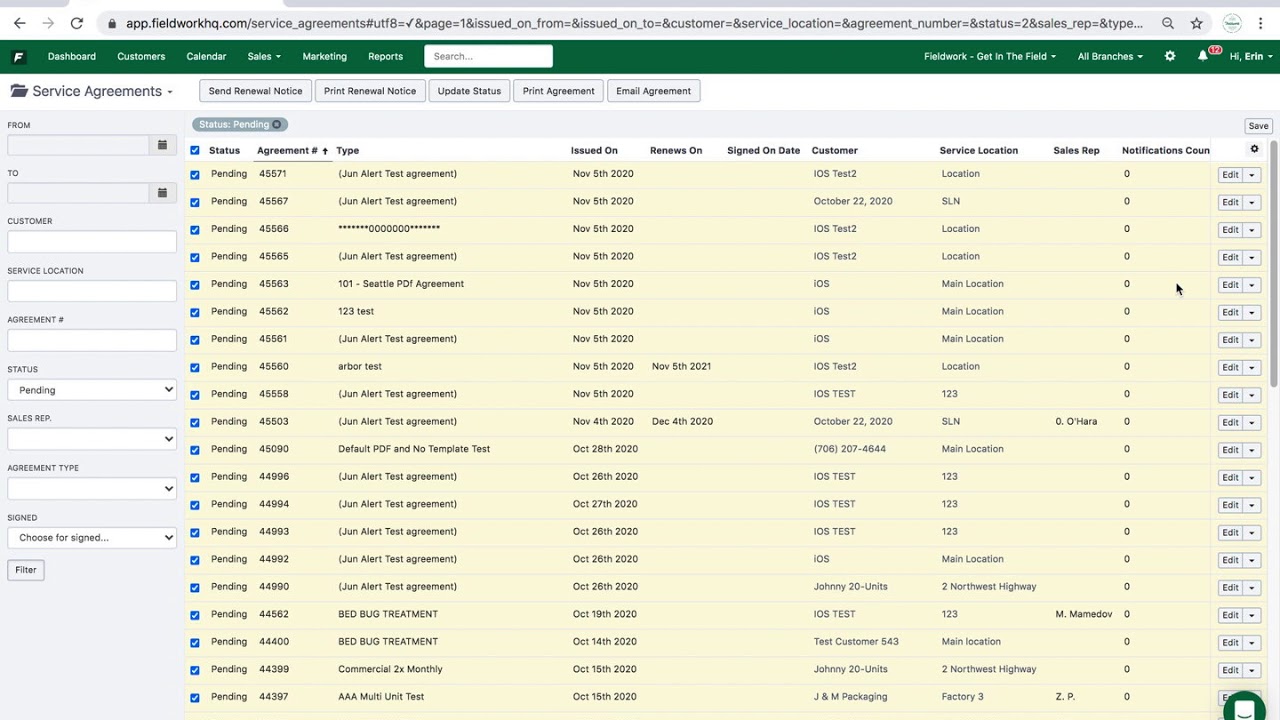Image resolution: width=1280 pixels, height=720 pixels.
Task: Click the SERVICE LOCATION filter input field
Action: pos(92,291)
